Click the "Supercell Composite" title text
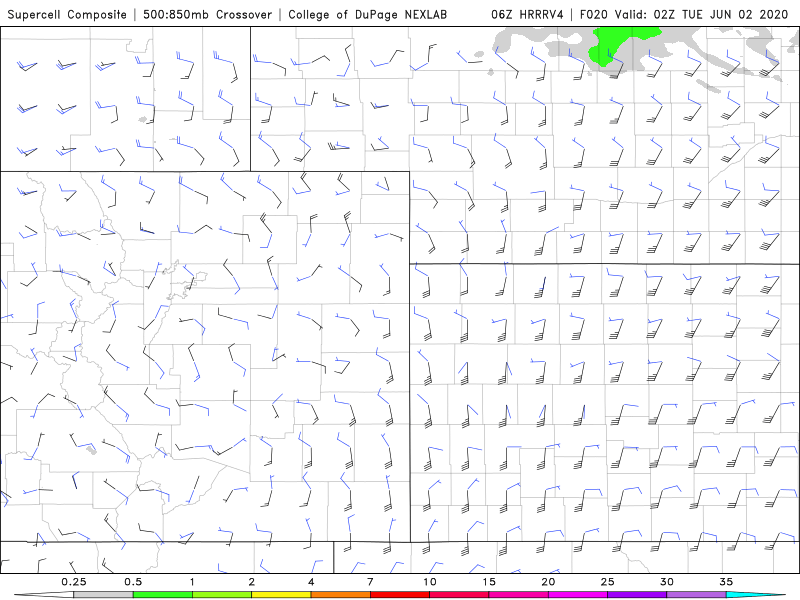The width and height of the screenshot is (800, 600). [67, 14]
